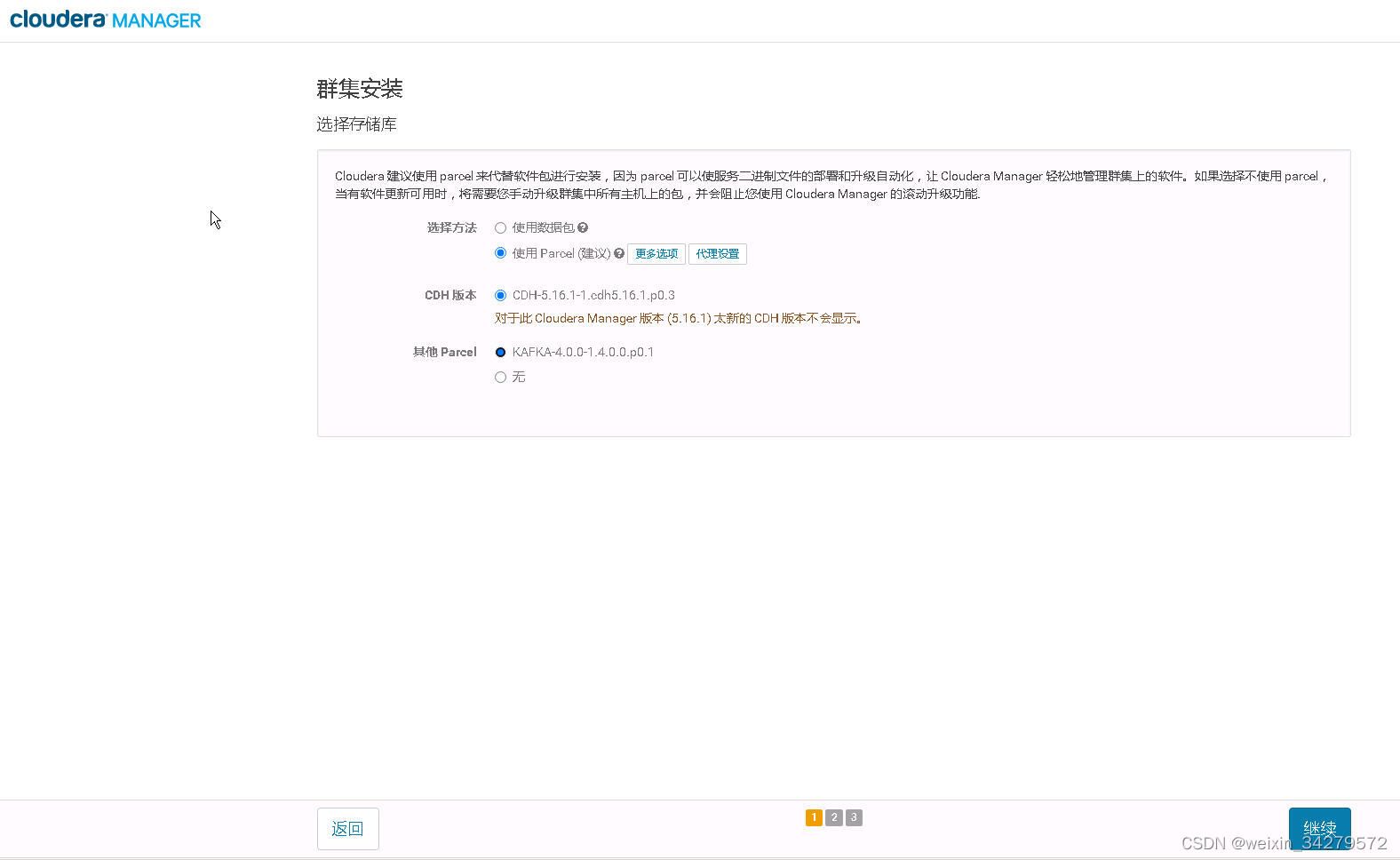Click the 继续 button
The height and width of the screenshot is (860, 1400).
tap(1319, 829)
